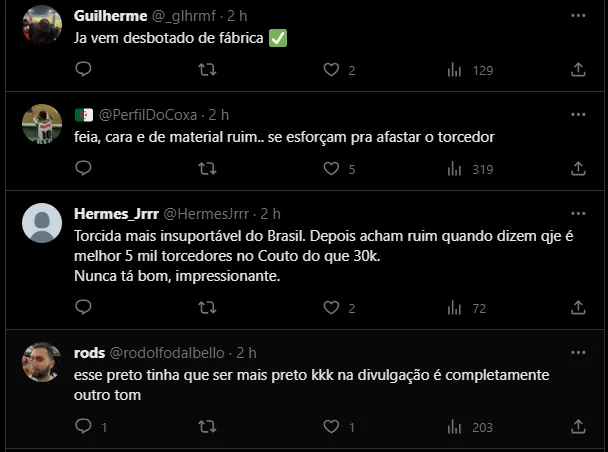Reply to Guilherme's tweet
Image resolution: width=608 pixels, height=452 pixels.
click(83, 70)
